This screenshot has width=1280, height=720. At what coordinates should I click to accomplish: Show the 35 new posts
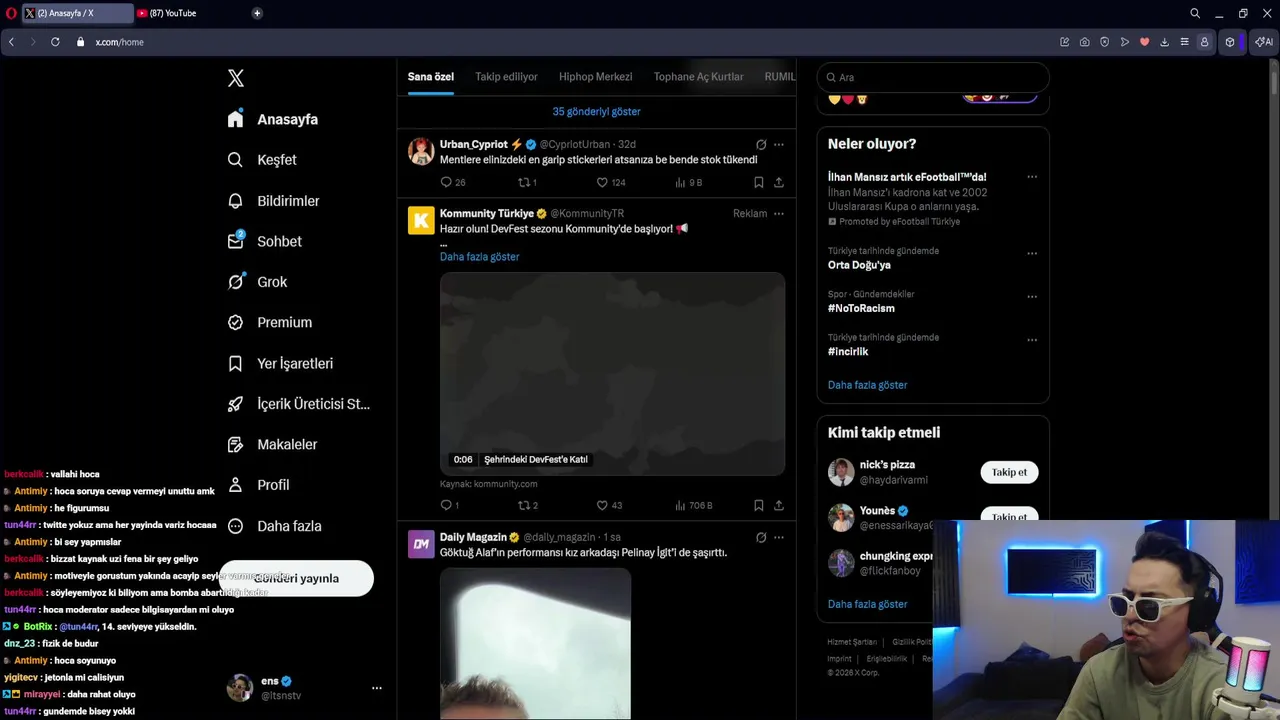[597, 112]
